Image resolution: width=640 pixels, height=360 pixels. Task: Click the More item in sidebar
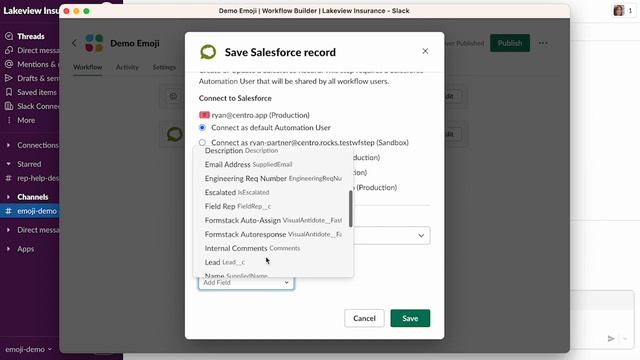[x=26, y=120]
